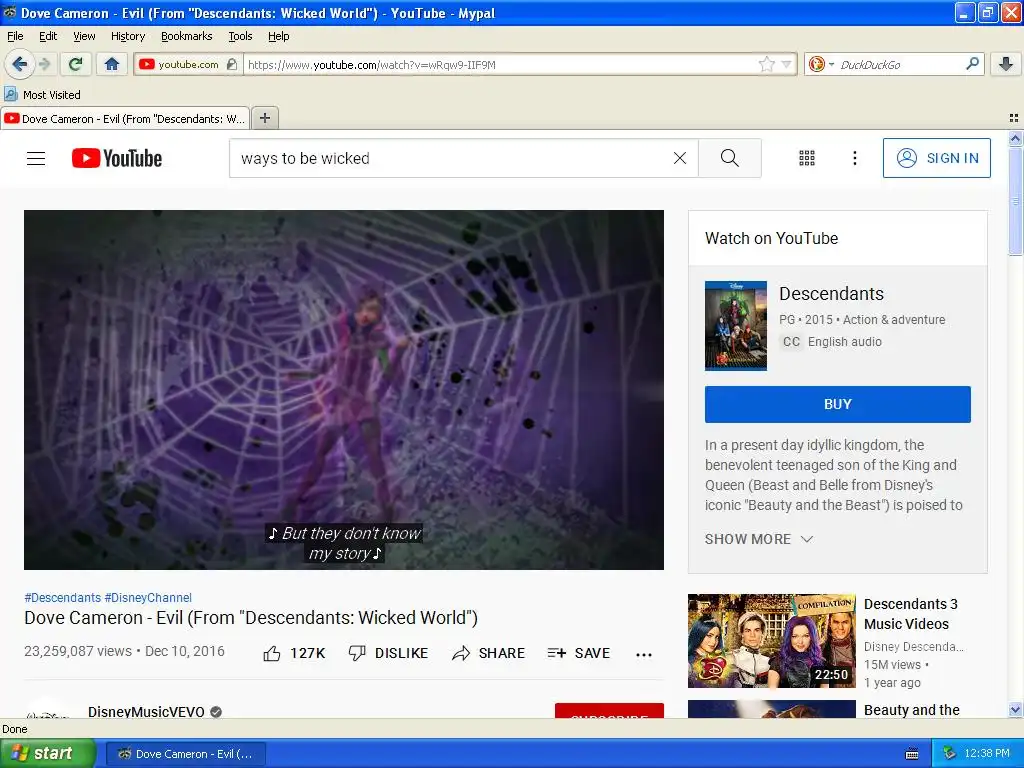Click the browser URL address bar
The image size is (1024, 768).
500,65
